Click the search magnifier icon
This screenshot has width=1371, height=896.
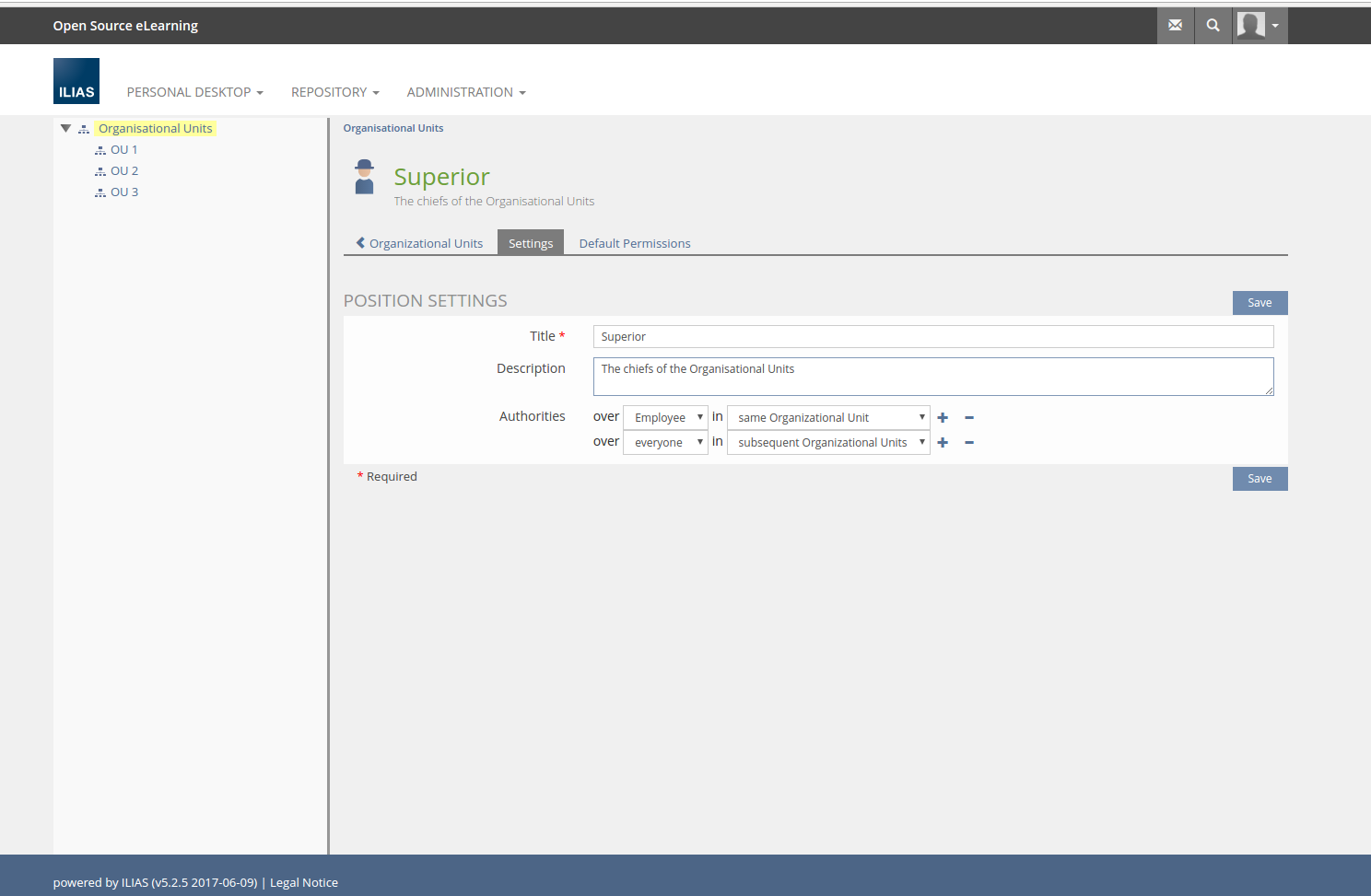(1213, 26)
